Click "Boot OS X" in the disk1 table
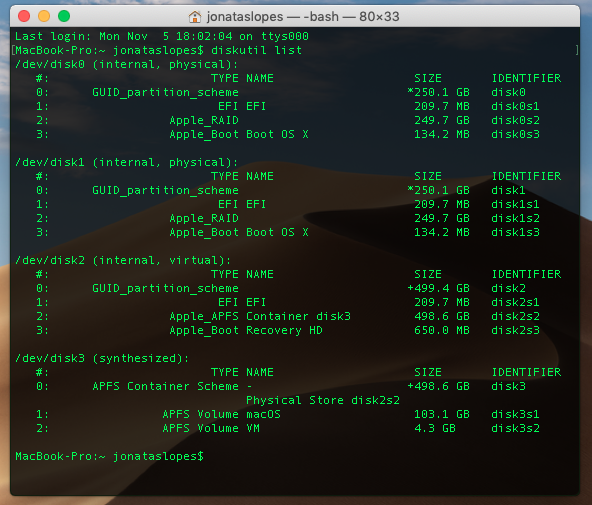The image size is (592, 505). point(278,232)
